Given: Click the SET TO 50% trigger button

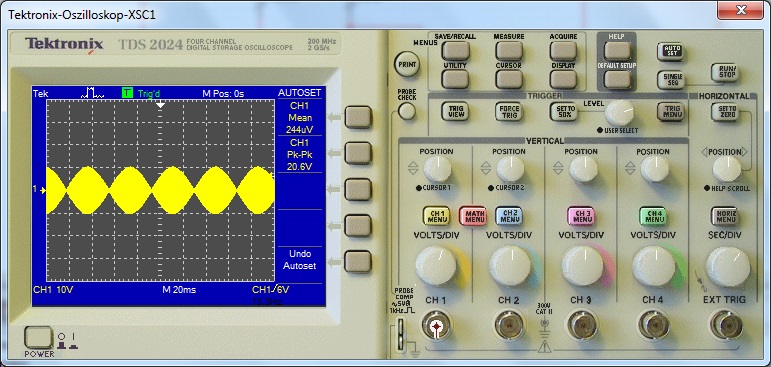Looking at the screenshot, I should [563, 112].
